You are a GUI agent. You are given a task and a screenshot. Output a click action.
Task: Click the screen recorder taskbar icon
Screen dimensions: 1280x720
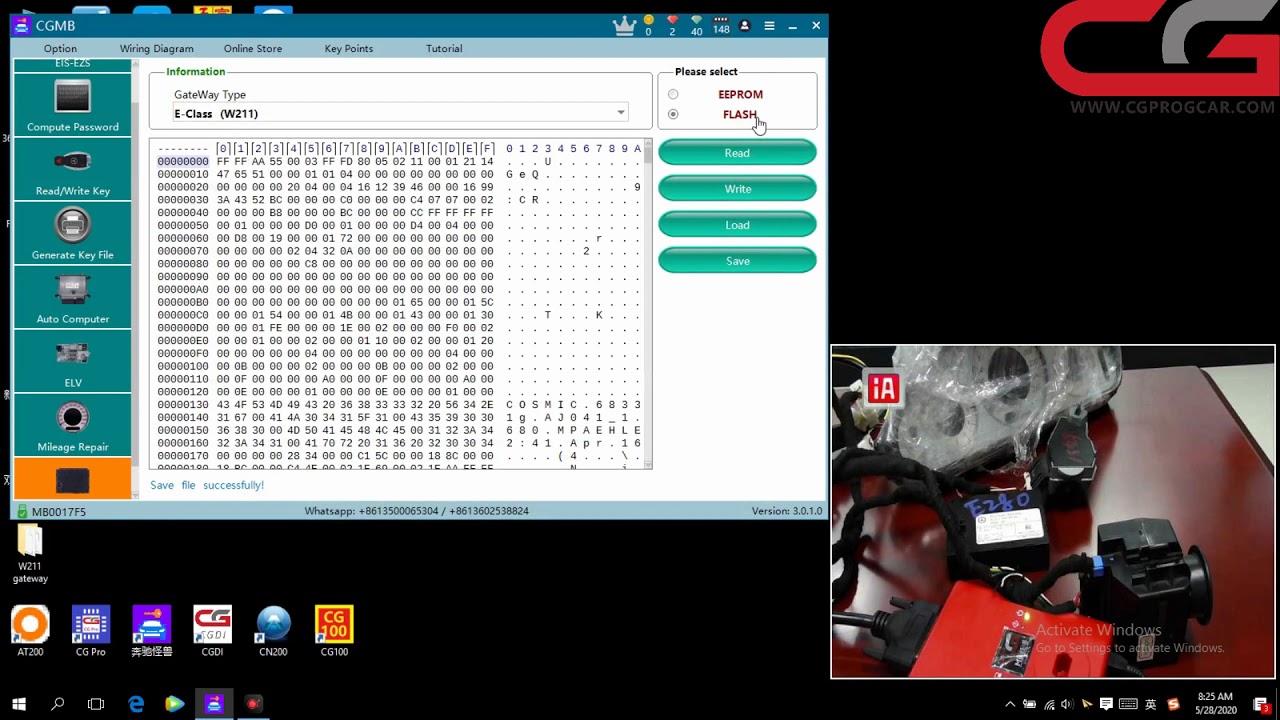253,704
